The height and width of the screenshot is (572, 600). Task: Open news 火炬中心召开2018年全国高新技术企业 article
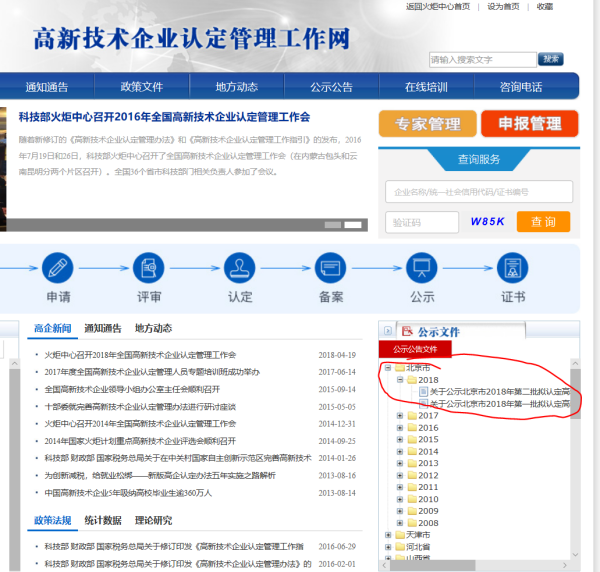click(140, 355)
